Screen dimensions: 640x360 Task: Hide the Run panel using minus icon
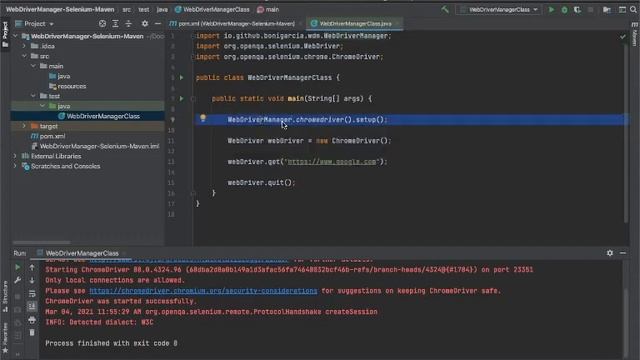[x=623, y=253]
